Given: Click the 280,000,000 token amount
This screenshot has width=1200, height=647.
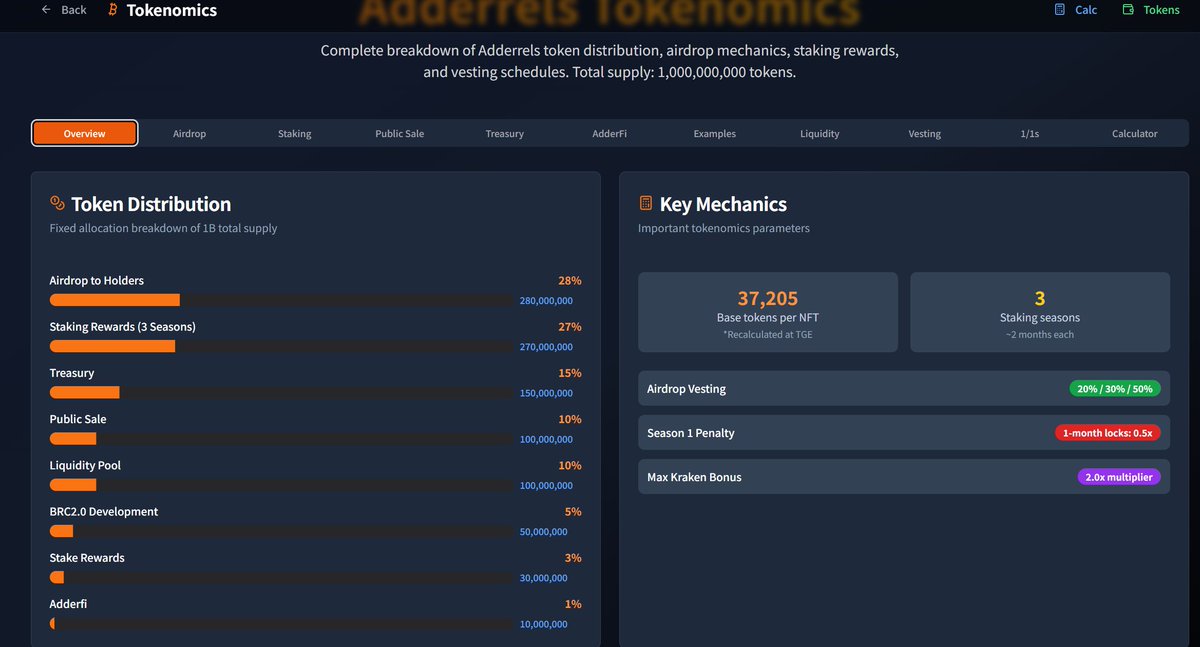Looking at the screenshot, I should click(x=546, y=300).
